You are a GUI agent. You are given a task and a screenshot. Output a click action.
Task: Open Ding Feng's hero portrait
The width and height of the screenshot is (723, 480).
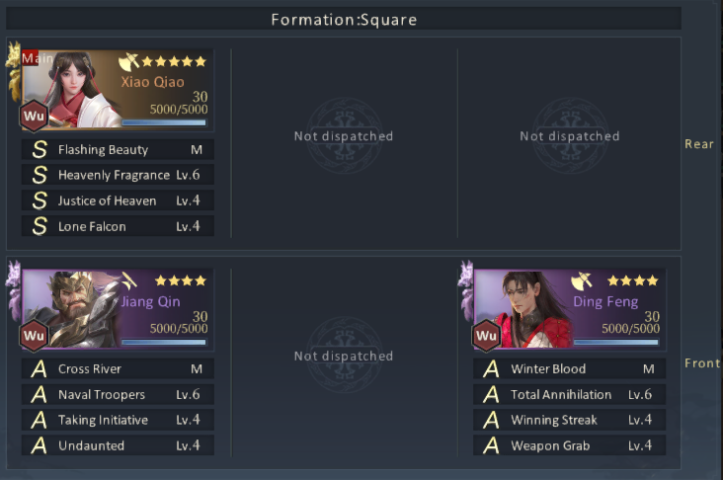coord(522,308)
